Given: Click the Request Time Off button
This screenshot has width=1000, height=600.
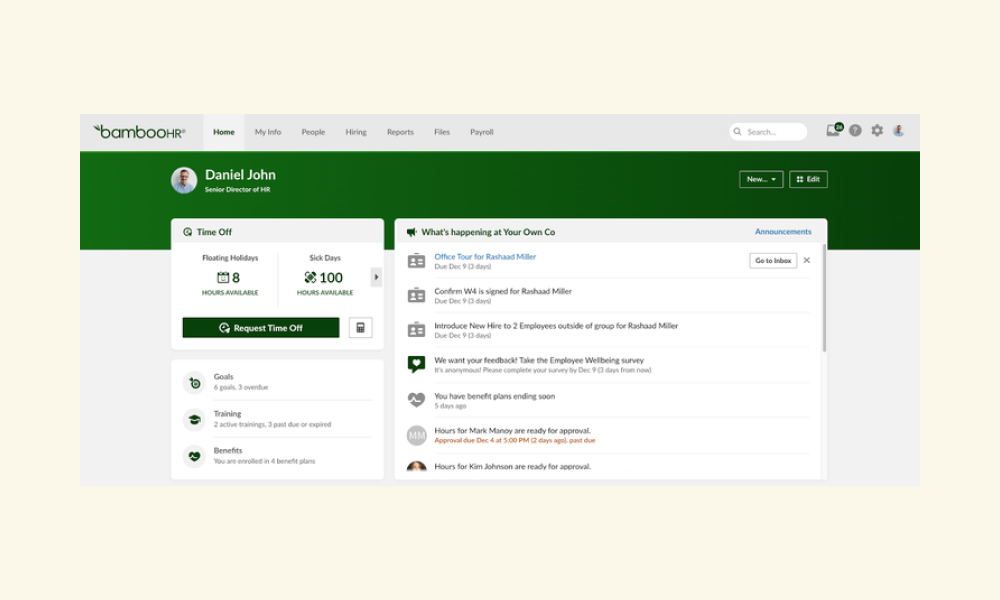Looking at the screenshot, I should click(261, 328).
